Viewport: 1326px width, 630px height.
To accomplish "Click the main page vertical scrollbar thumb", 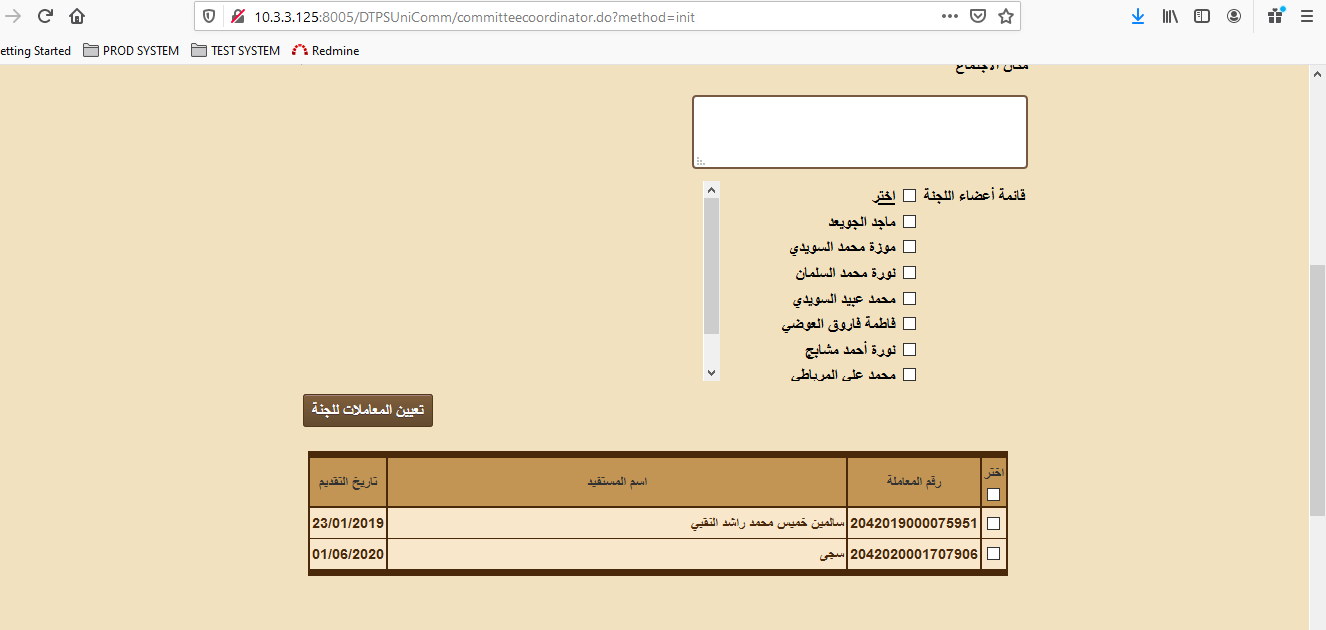I will [x=1318, y=391].
